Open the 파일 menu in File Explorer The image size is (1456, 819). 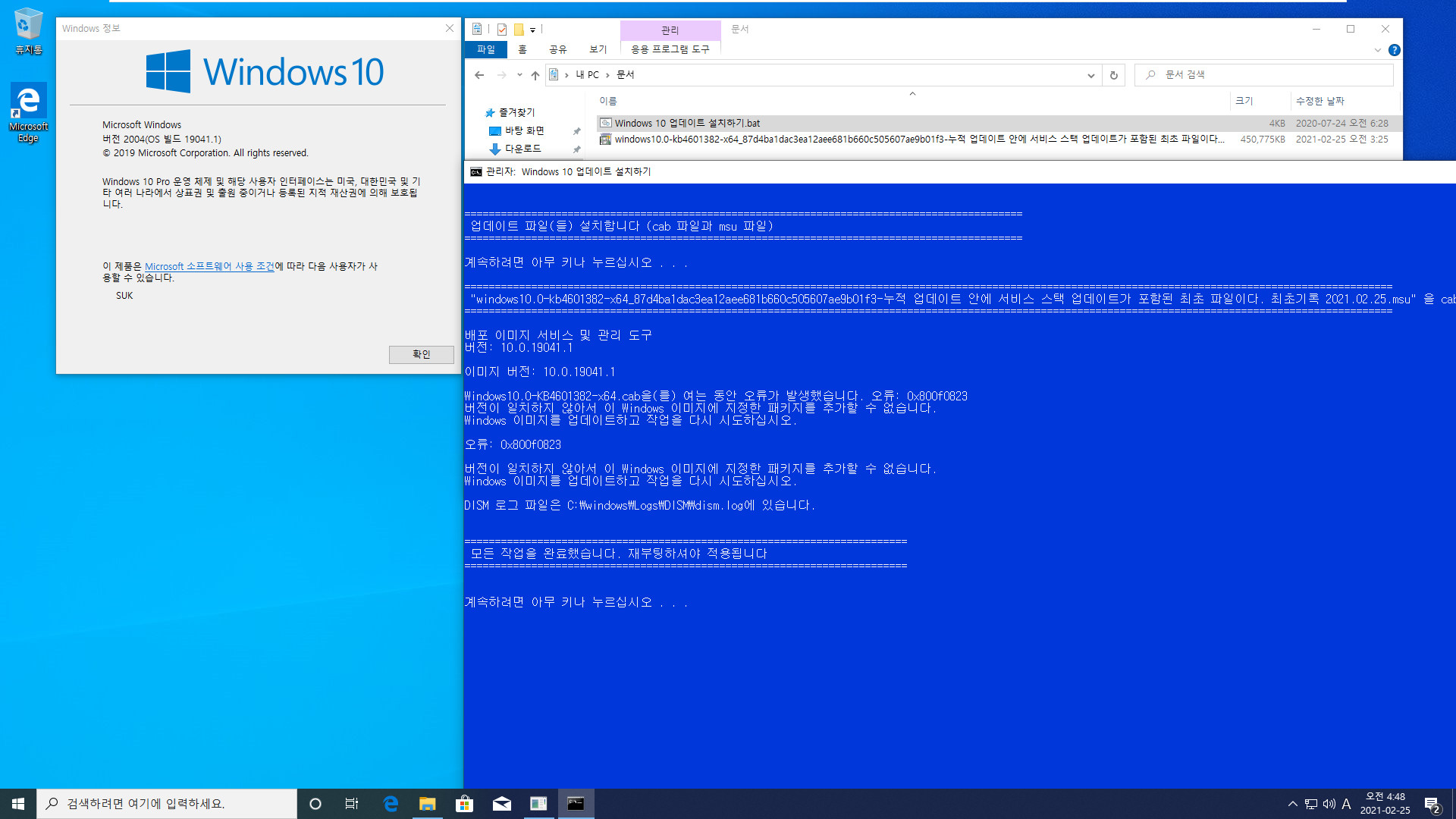(485, 49)
